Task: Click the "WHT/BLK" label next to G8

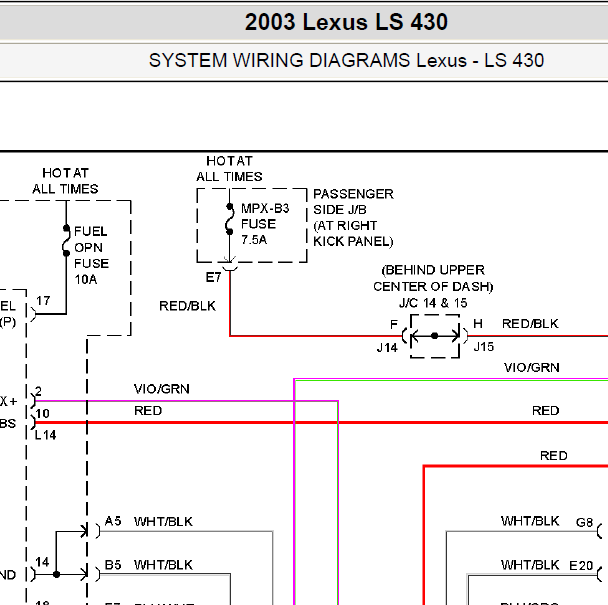Action: [x=530, y=521]
